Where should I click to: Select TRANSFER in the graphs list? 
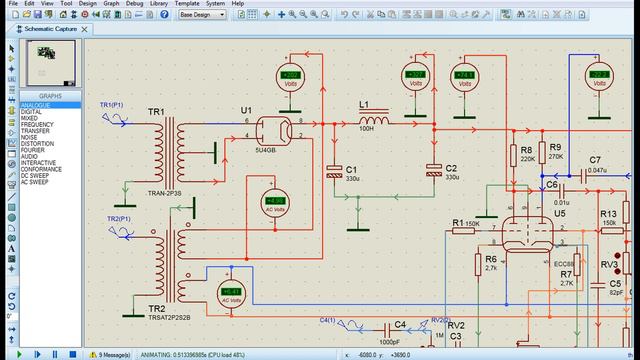tap(35, 131)
